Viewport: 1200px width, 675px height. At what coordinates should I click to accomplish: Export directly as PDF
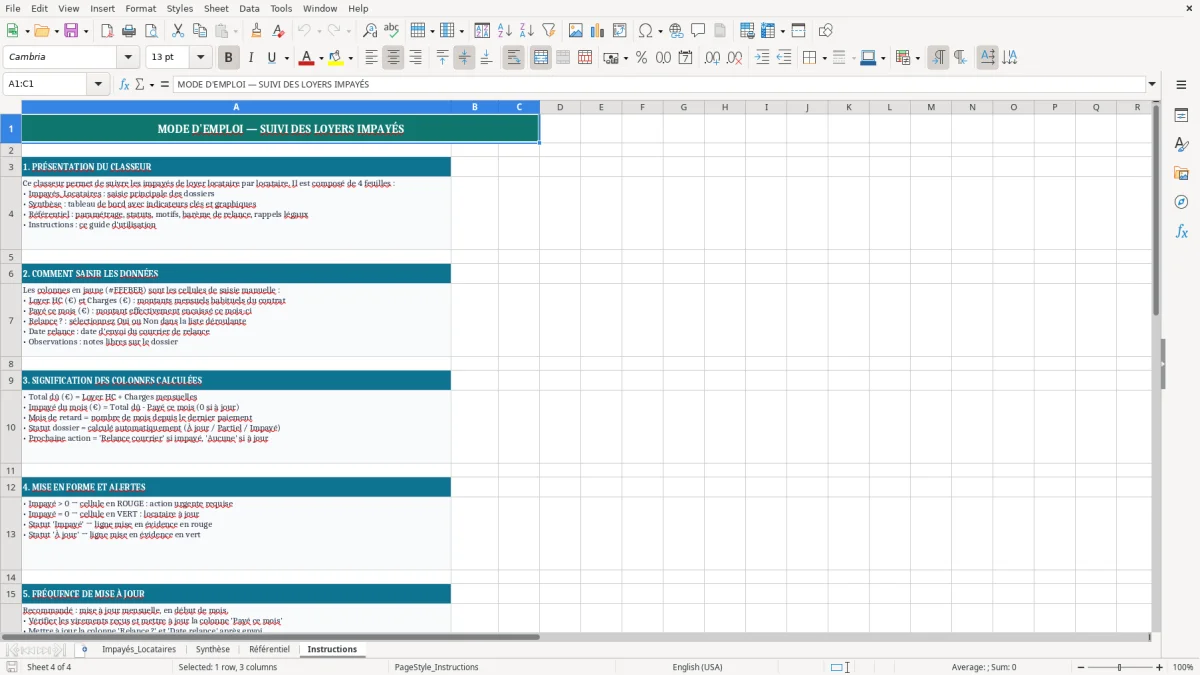(107, 31)
